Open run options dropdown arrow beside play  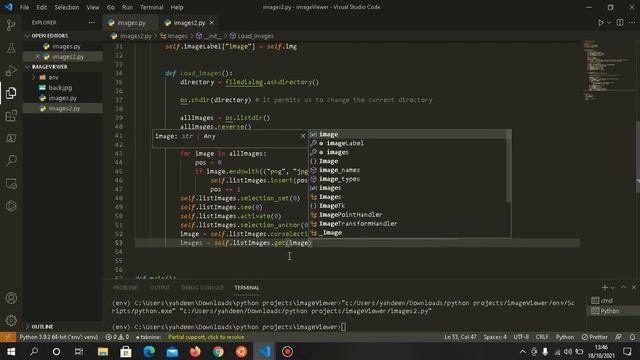pos(609,23)
